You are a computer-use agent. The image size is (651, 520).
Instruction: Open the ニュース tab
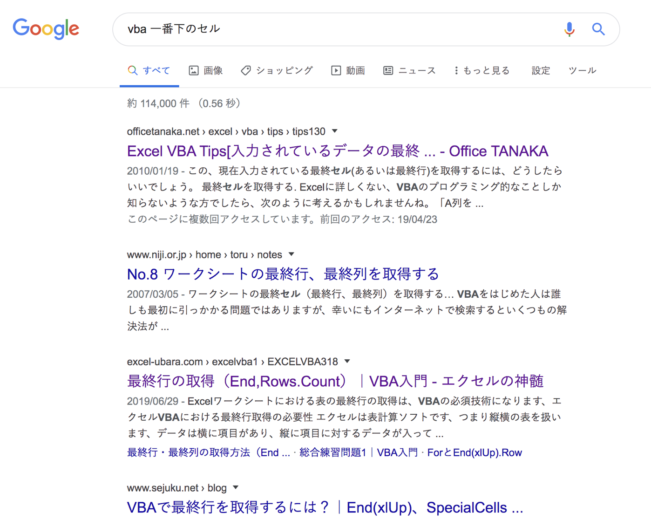click(409, 71)
